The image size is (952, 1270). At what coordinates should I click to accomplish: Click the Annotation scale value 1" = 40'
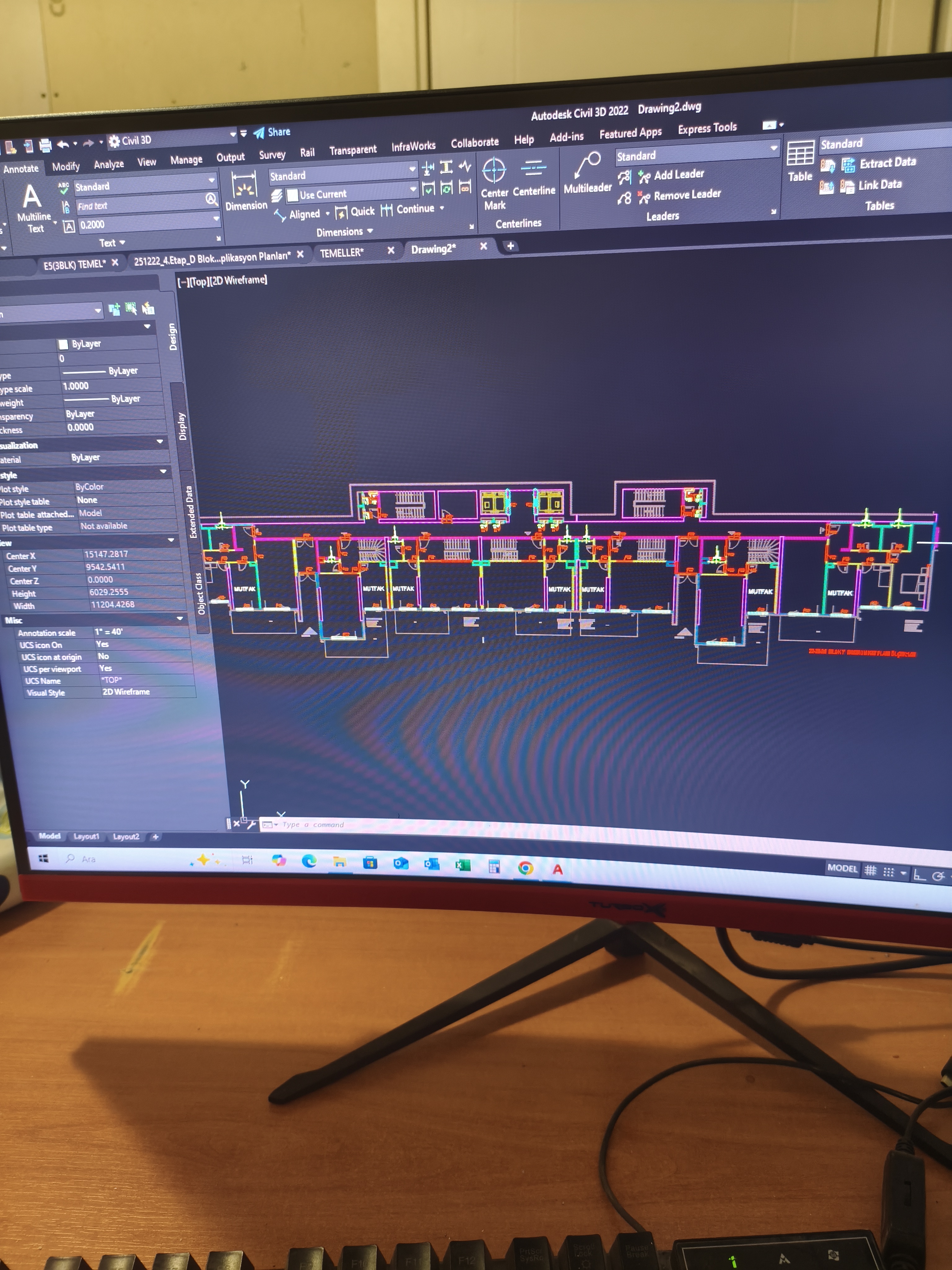(x=109, y=632)
